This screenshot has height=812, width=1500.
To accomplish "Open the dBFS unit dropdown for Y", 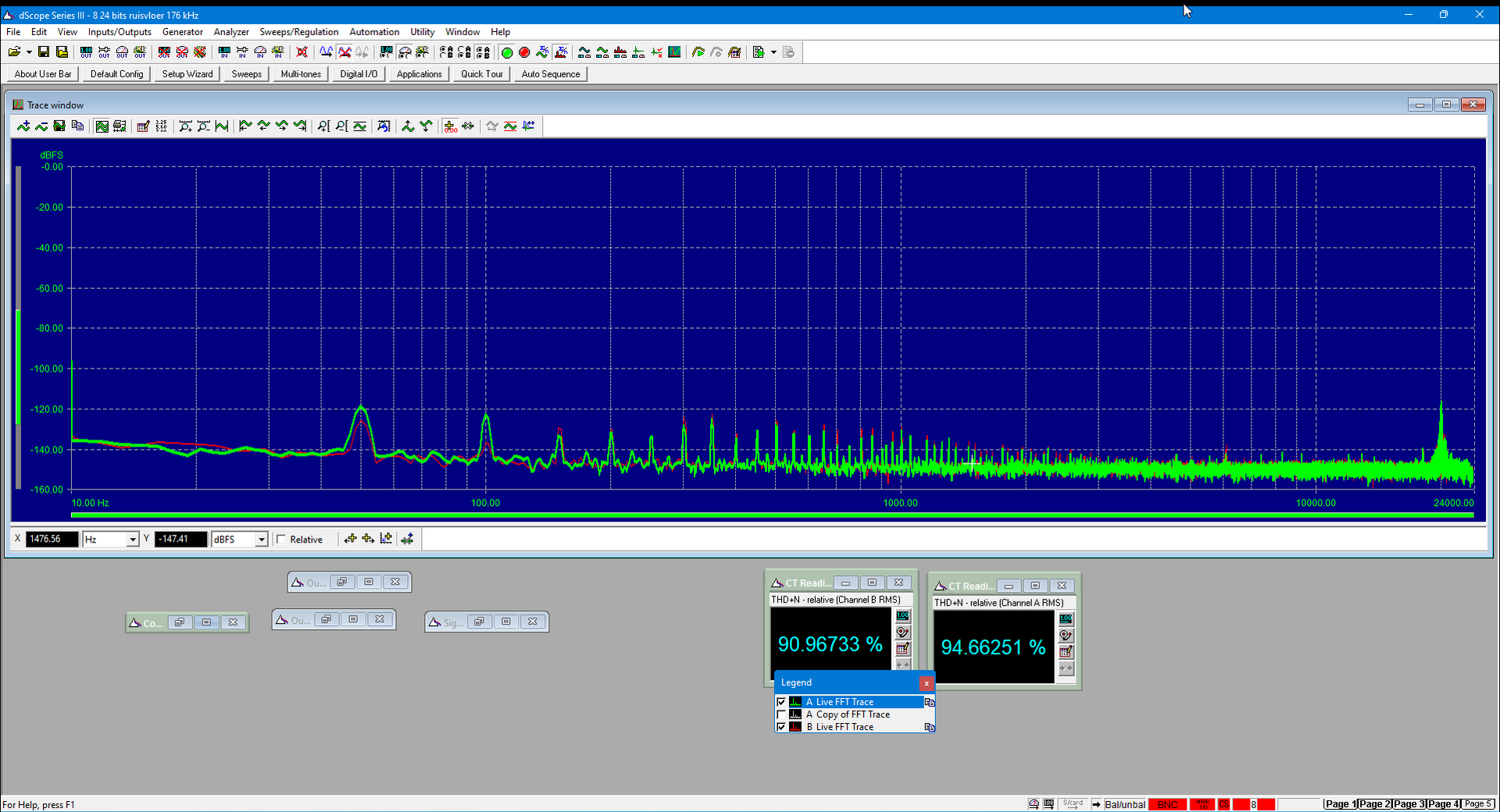I will click(262, 540).
